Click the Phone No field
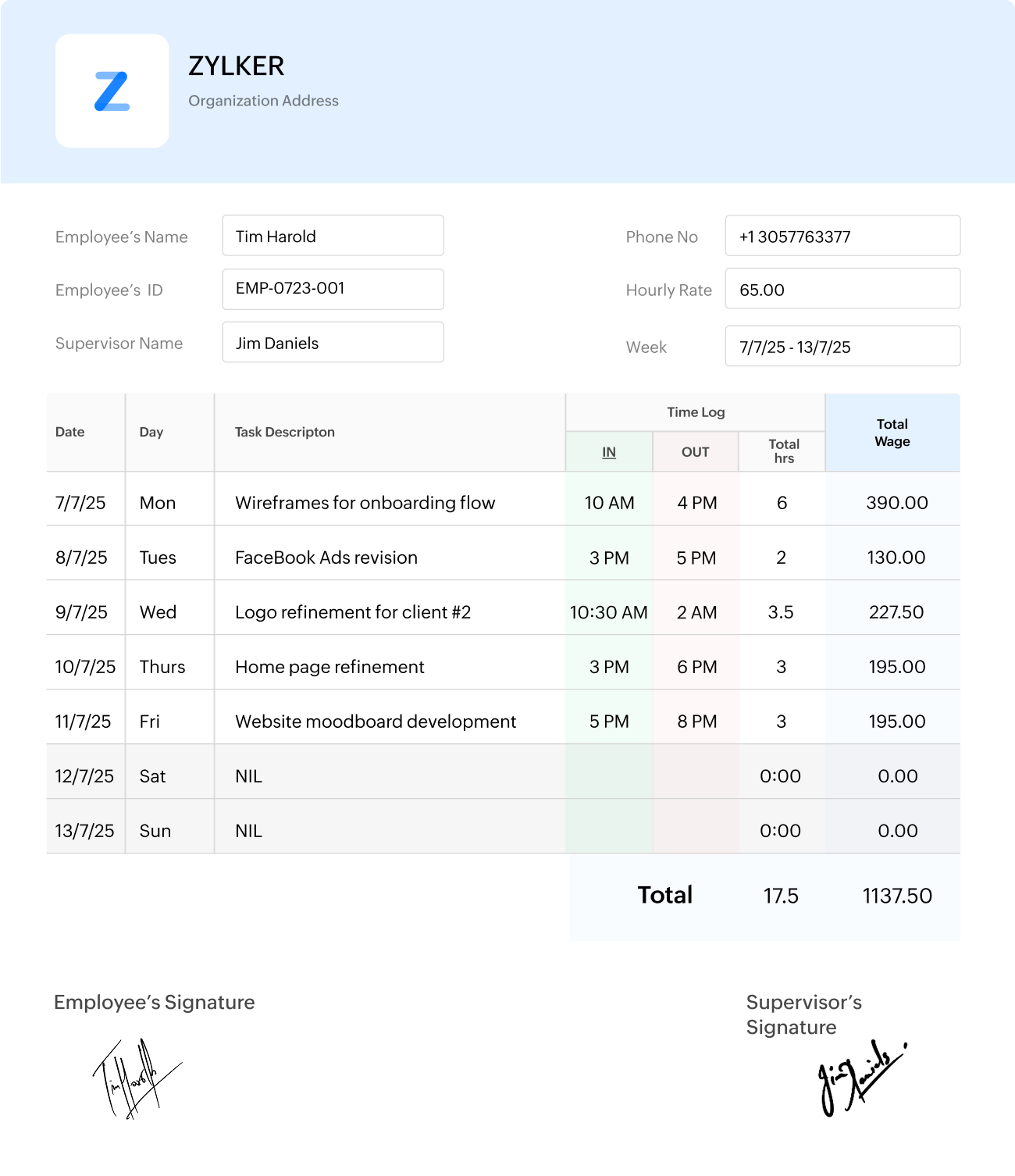1015x1176 pixels. click(x=842, y=236)
